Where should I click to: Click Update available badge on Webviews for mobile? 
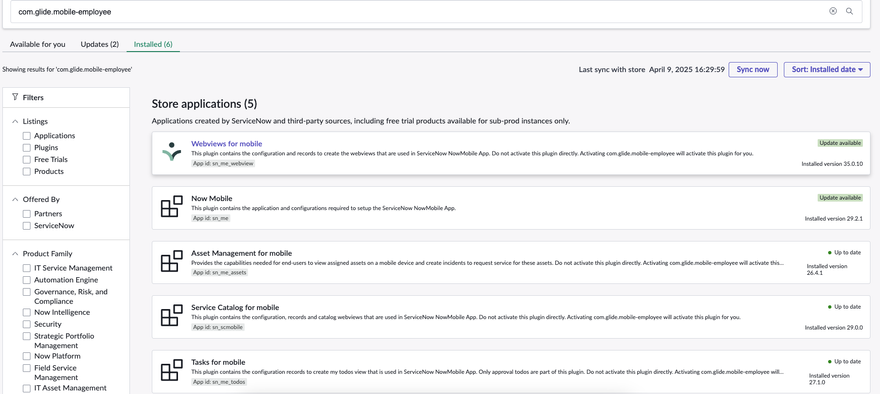[840, 143]
